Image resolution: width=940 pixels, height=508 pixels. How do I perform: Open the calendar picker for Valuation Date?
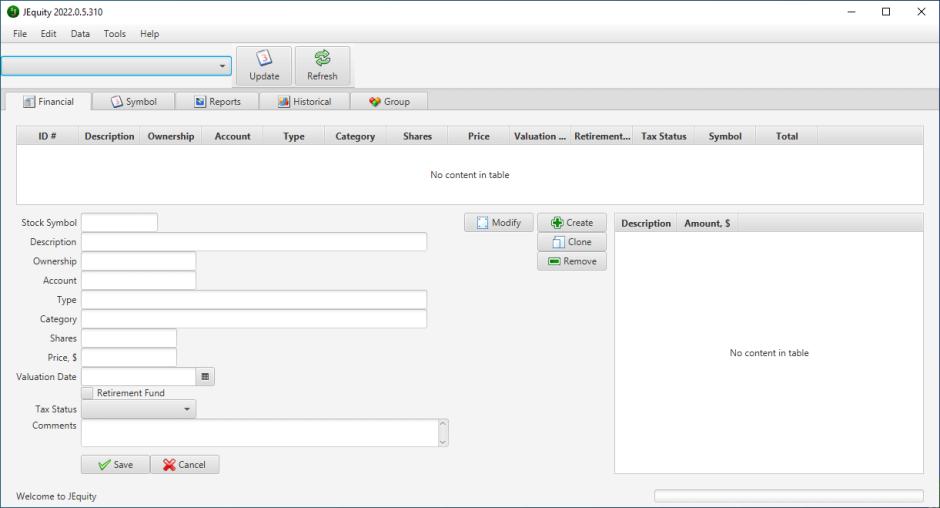(205, 377)
